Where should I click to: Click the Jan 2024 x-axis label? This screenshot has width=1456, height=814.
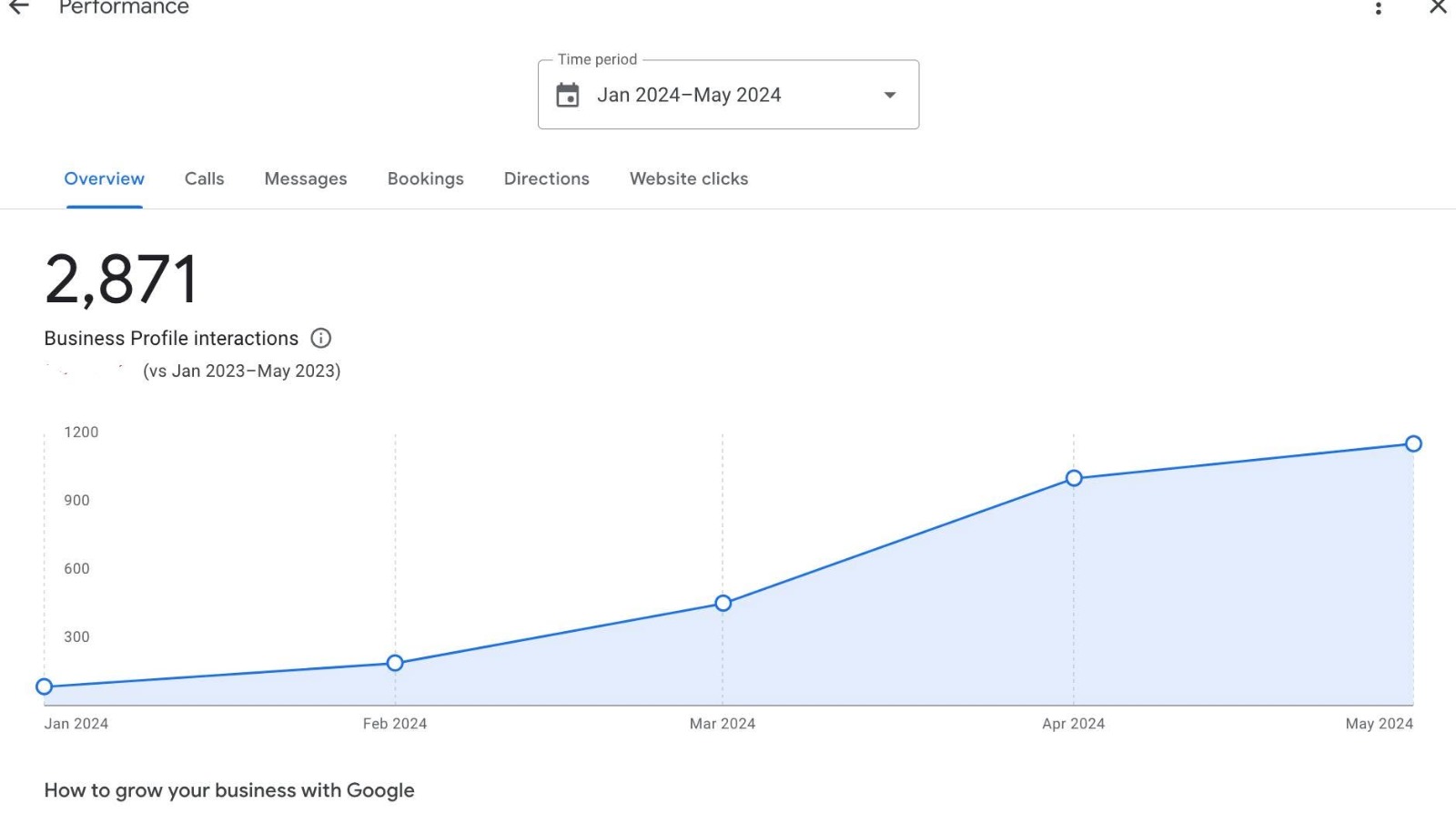[76, 723]
